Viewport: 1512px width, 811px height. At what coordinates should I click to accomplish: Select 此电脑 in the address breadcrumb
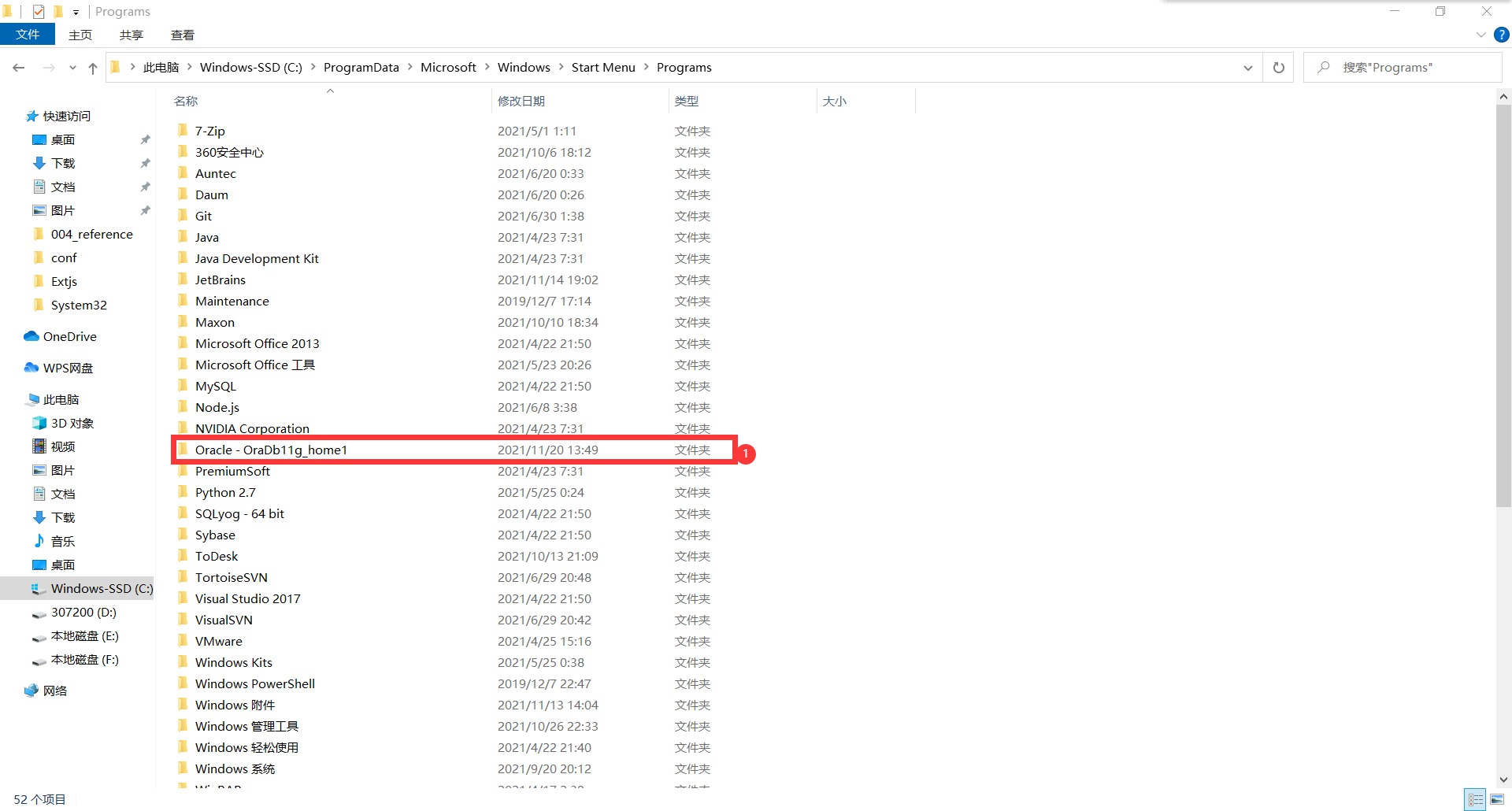pos(161,68)
